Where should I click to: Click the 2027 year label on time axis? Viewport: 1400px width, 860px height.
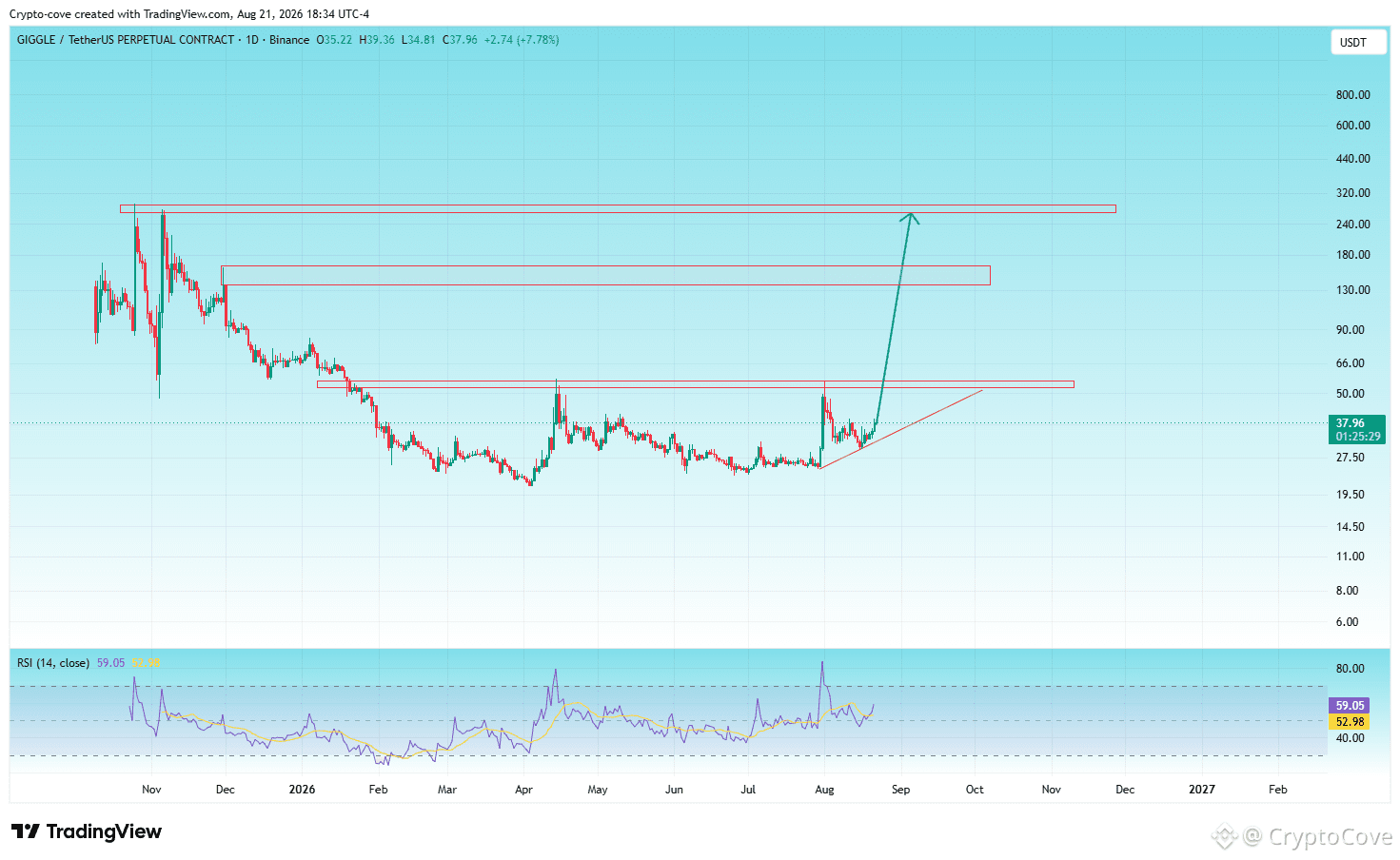pyautogui.click(x=1202, y=790)
